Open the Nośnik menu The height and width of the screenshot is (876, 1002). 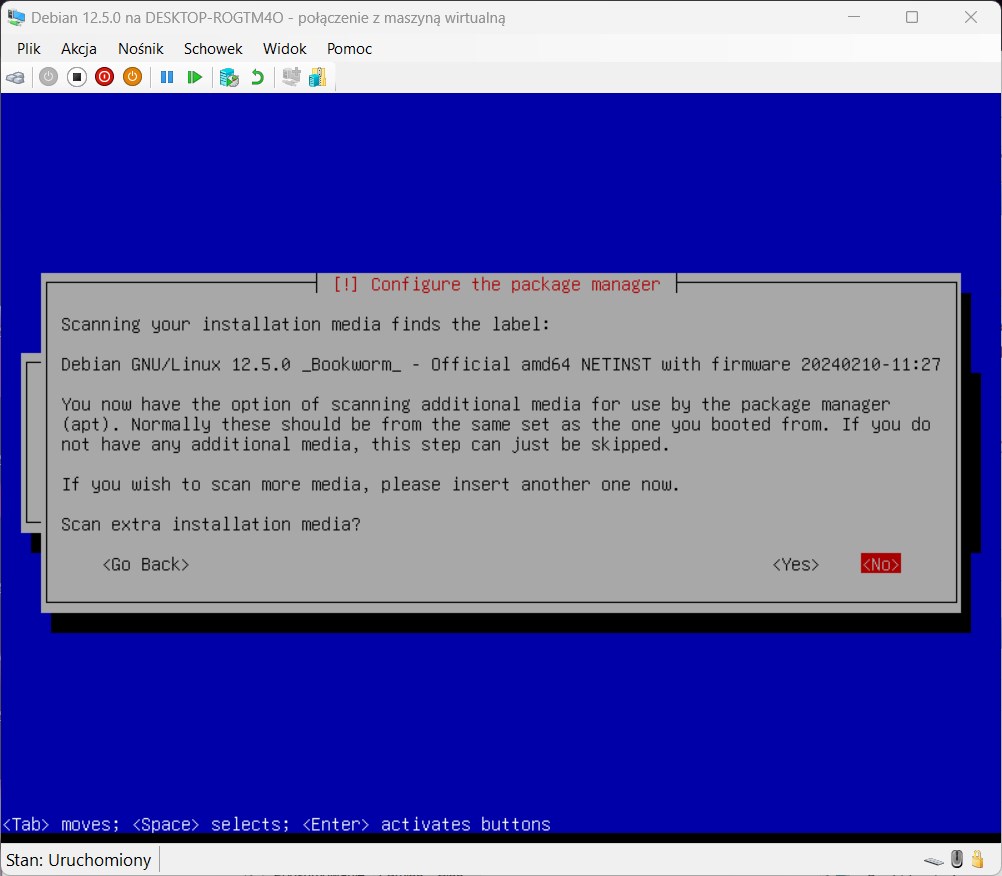(x=141, y=49)
